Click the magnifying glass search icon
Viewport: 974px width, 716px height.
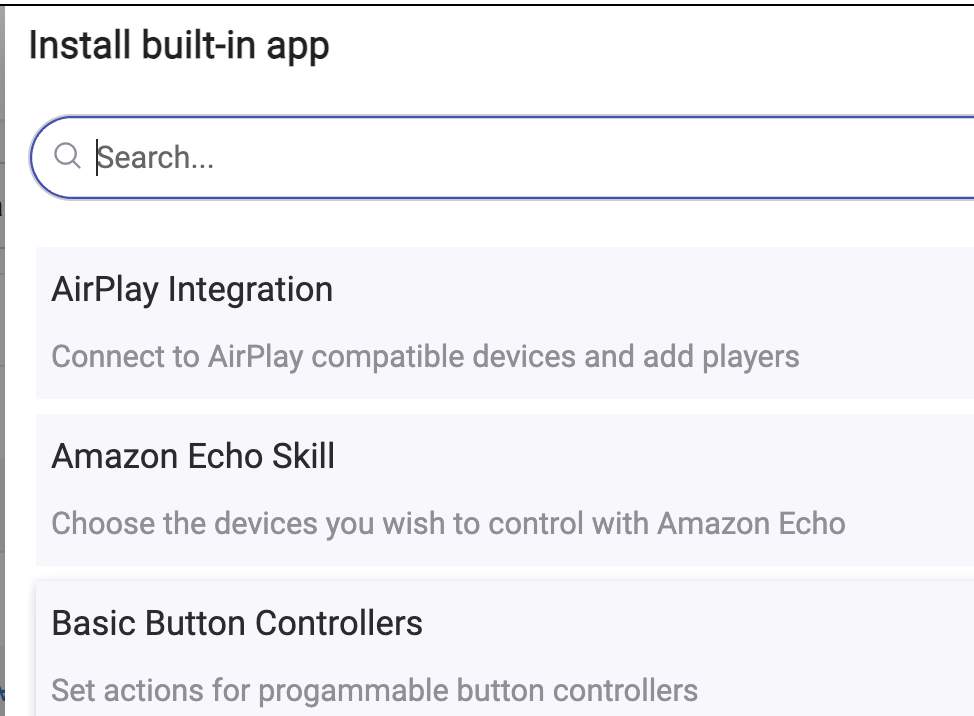67,156
